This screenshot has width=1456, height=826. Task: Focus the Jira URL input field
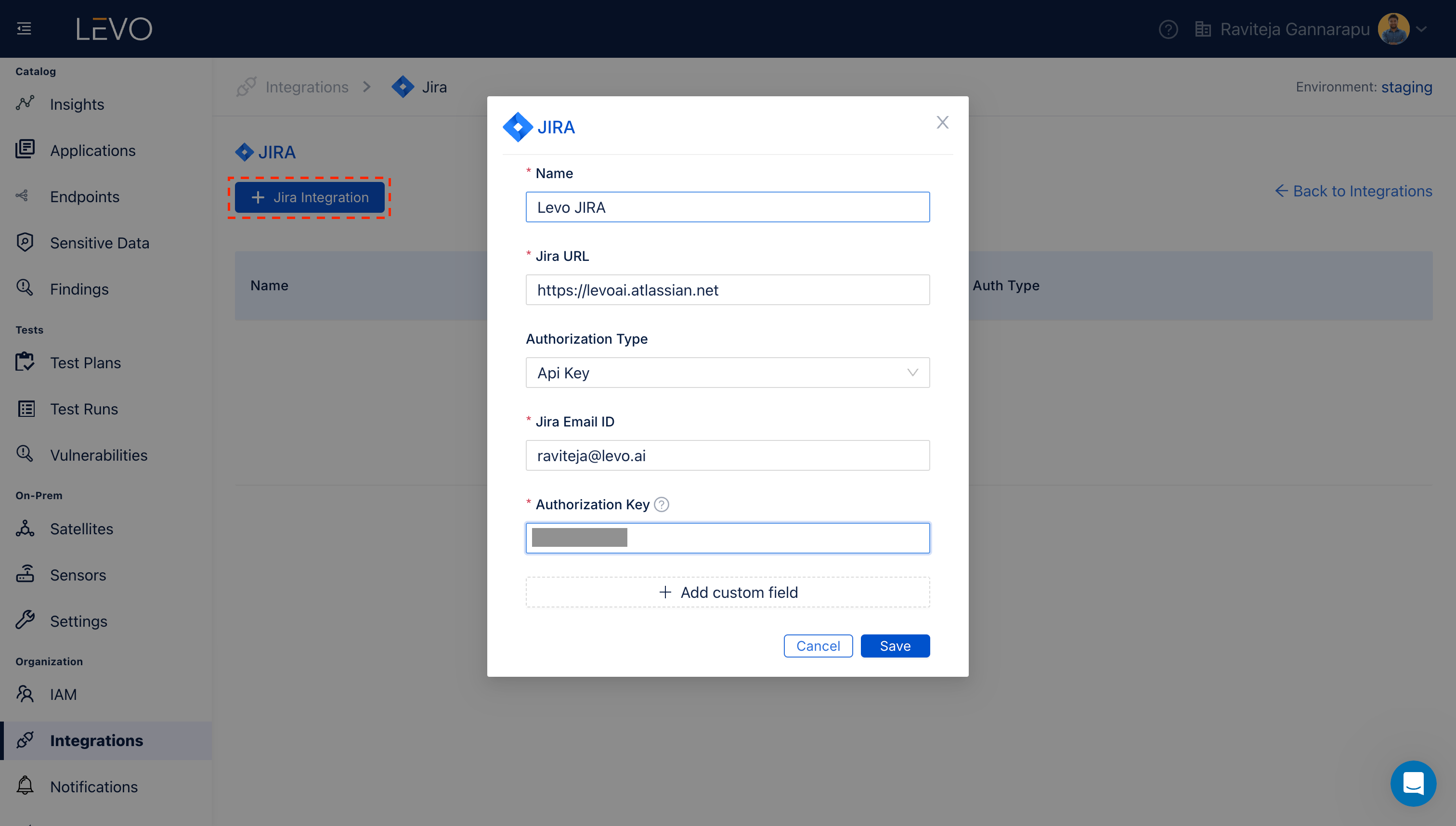[x=728, y=290]
